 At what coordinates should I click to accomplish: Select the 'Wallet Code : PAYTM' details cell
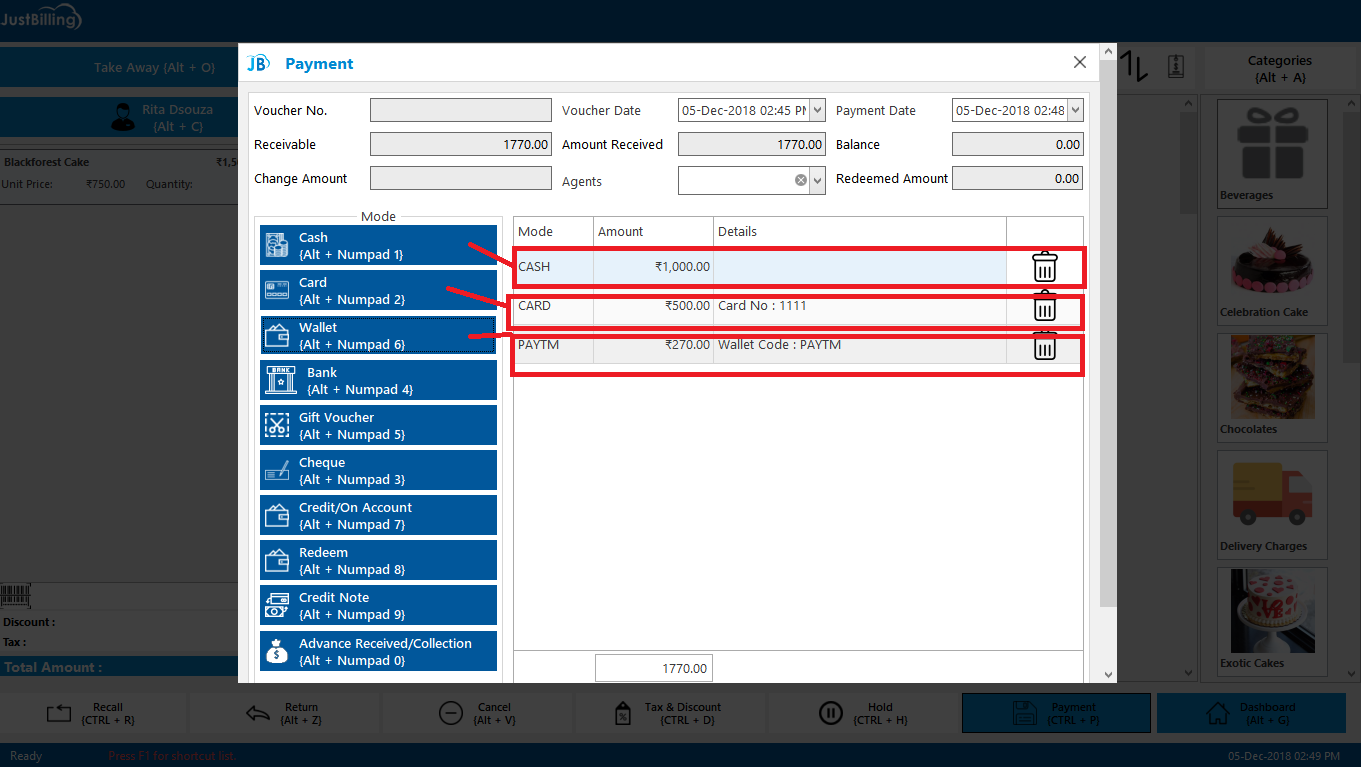[860, 345]
